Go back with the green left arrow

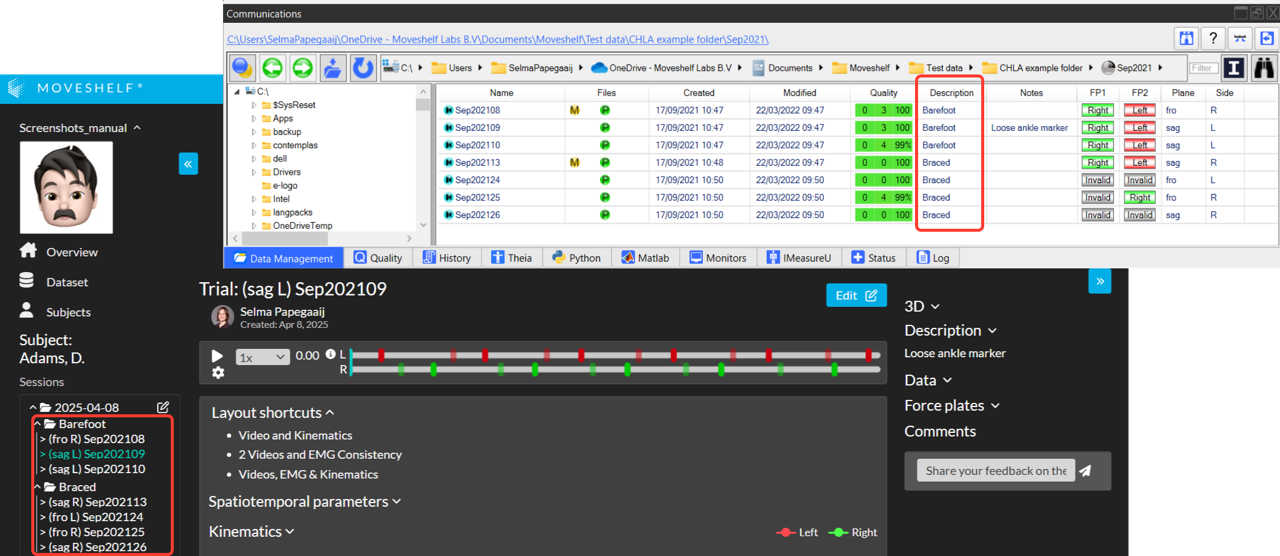click(272, 68)
